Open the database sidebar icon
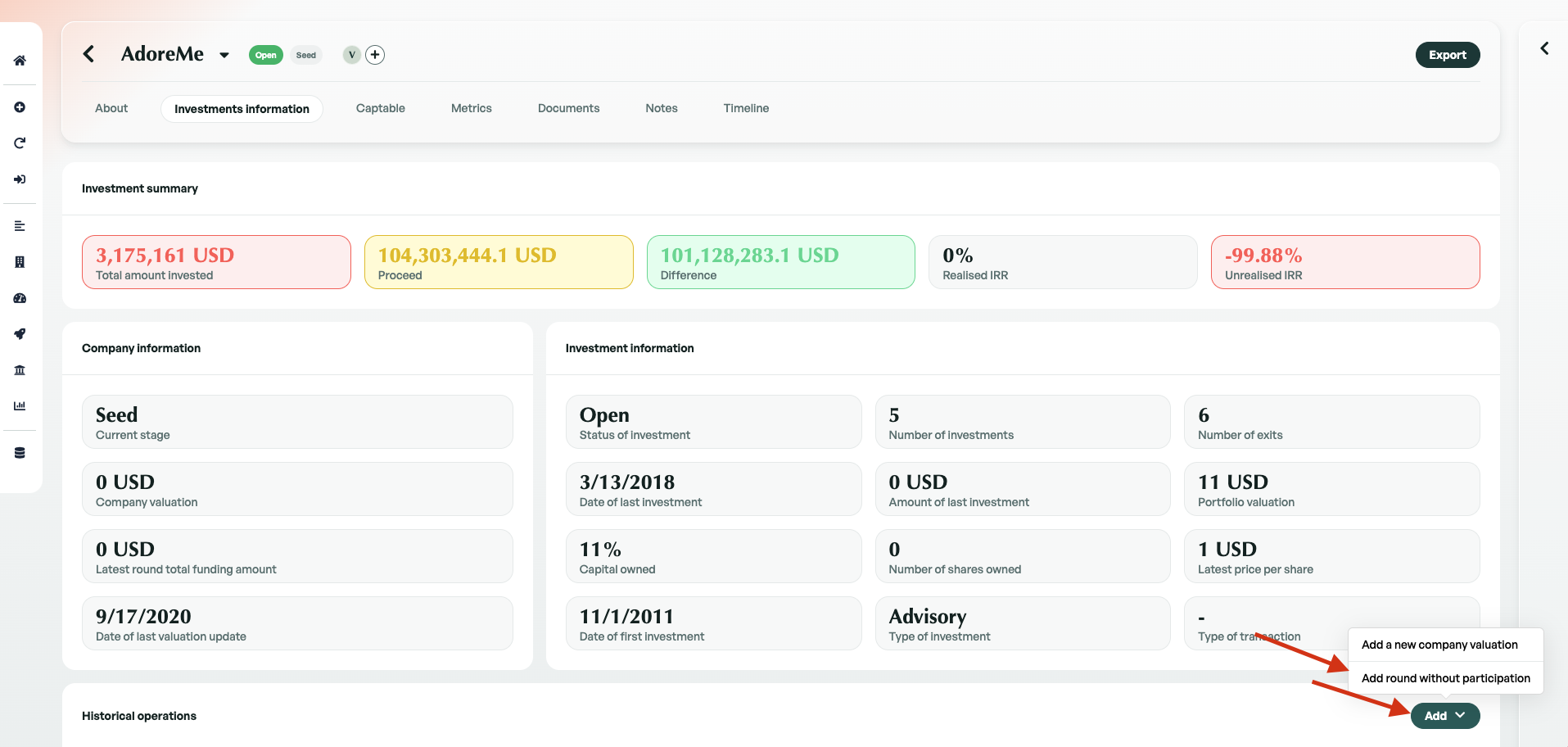Screen dimensions: 1568x747 [20, 453]
